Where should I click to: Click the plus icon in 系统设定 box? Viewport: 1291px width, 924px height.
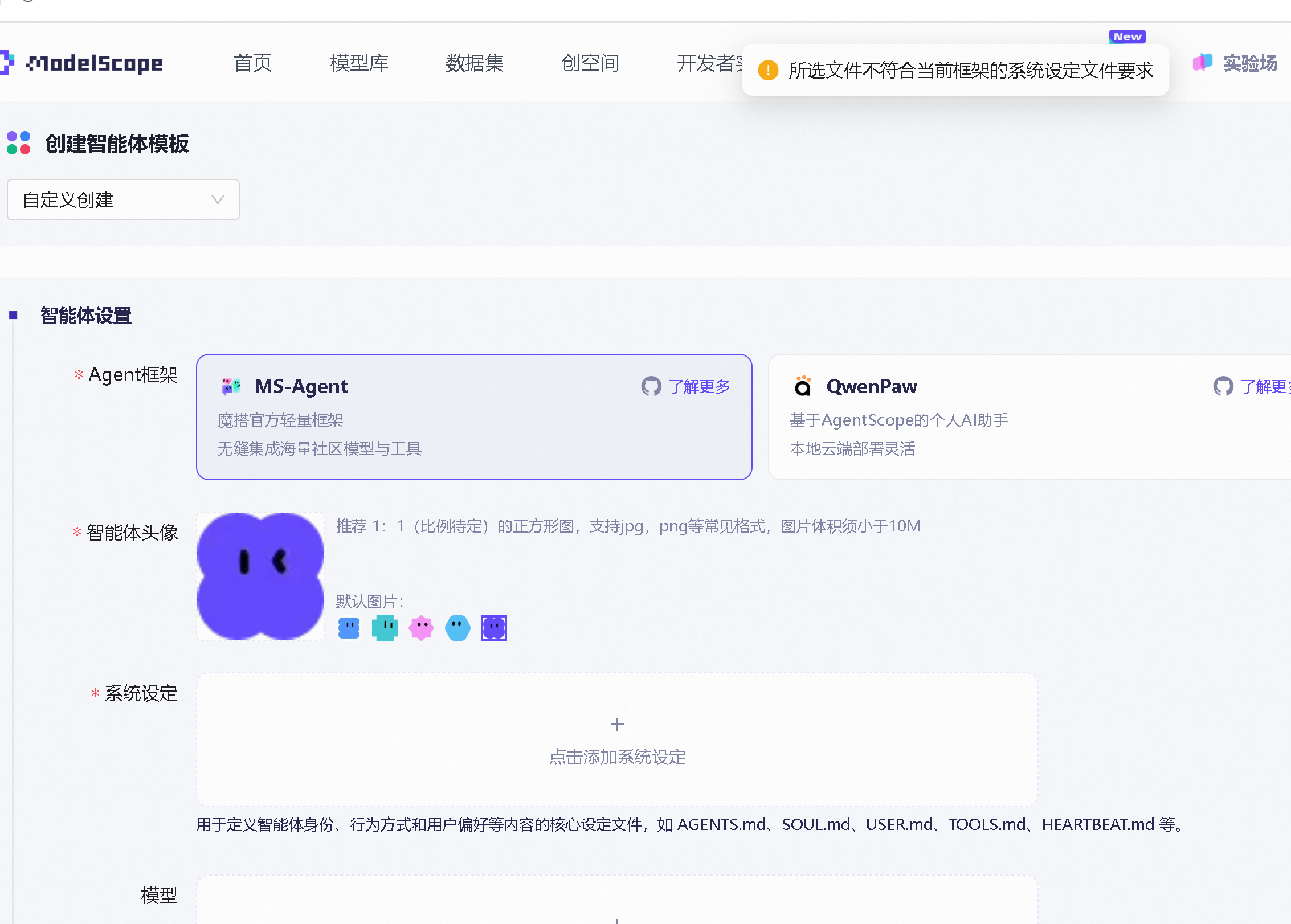point(617,725)
